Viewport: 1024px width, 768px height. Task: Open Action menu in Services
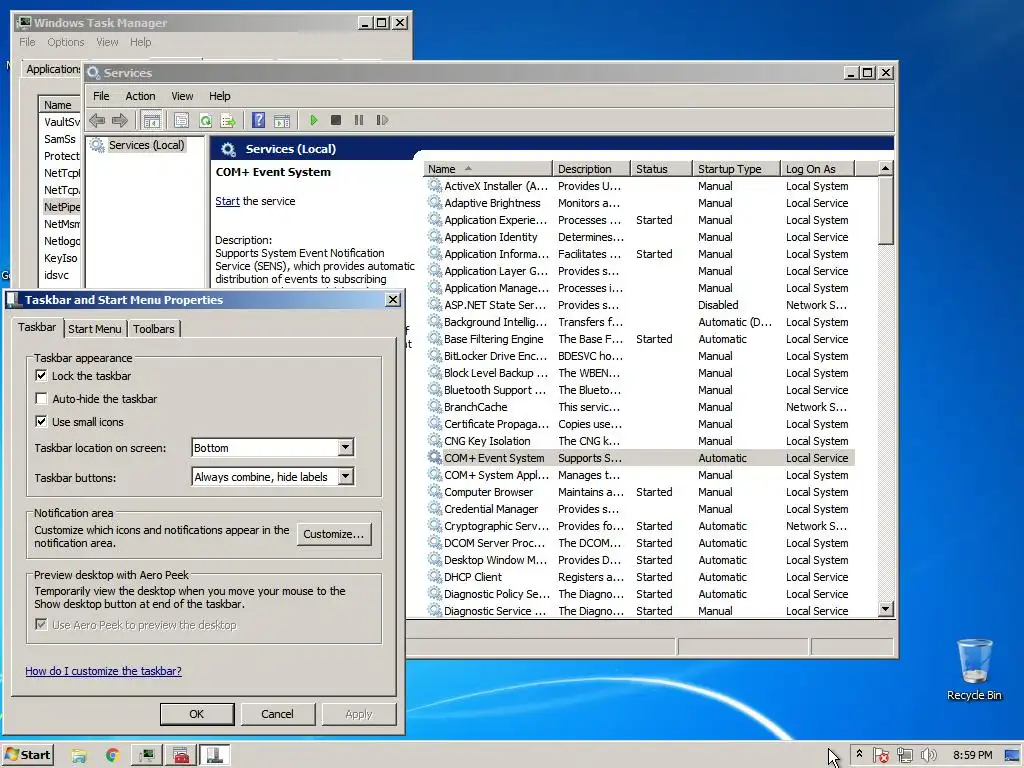pyautogui.click(x=140, y=96)
